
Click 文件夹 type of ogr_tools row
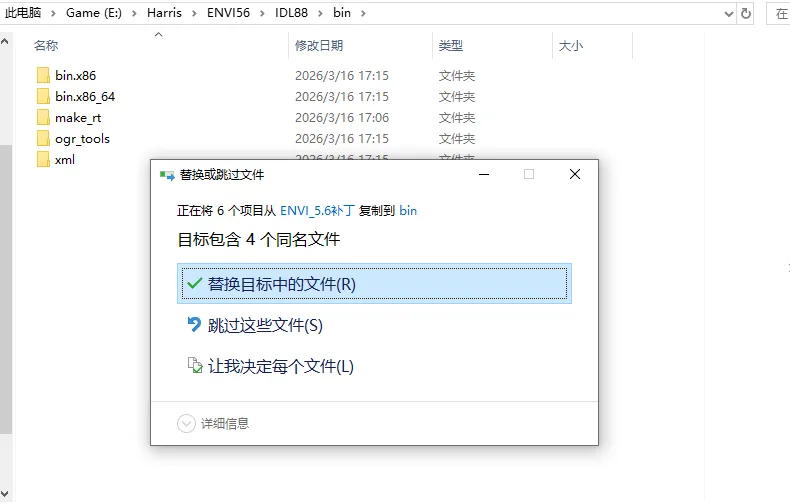456,139
